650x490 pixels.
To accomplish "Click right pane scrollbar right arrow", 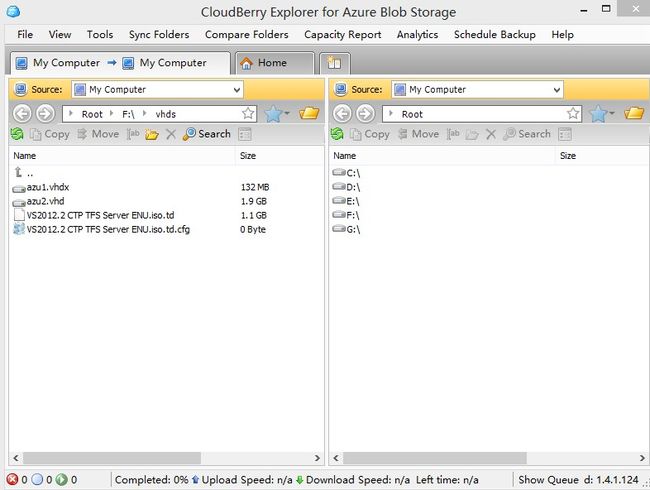I will click(x=642, y=458).
